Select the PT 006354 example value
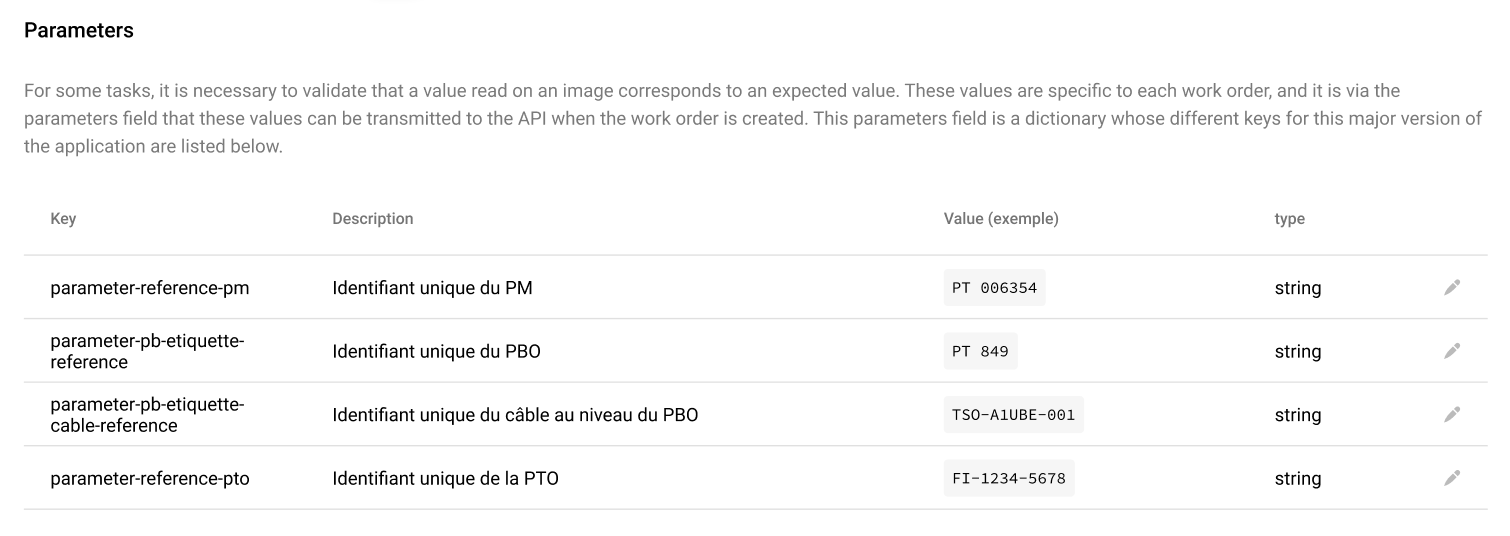The width and height of the screenshot is (1510, 536). pyautogui.click(x=994, y=288)
